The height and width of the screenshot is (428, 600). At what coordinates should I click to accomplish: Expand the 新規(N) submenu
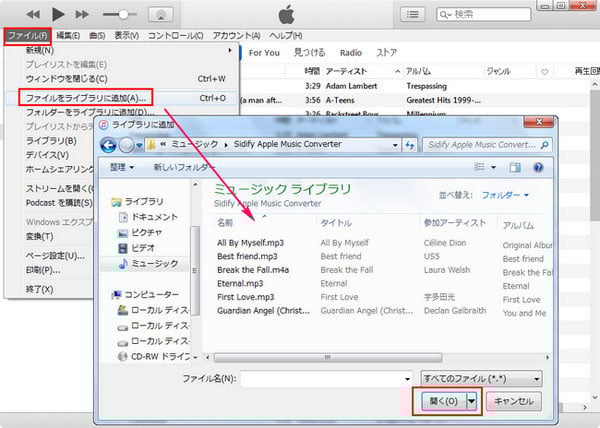pyautogui.click(x=122, y=50)
